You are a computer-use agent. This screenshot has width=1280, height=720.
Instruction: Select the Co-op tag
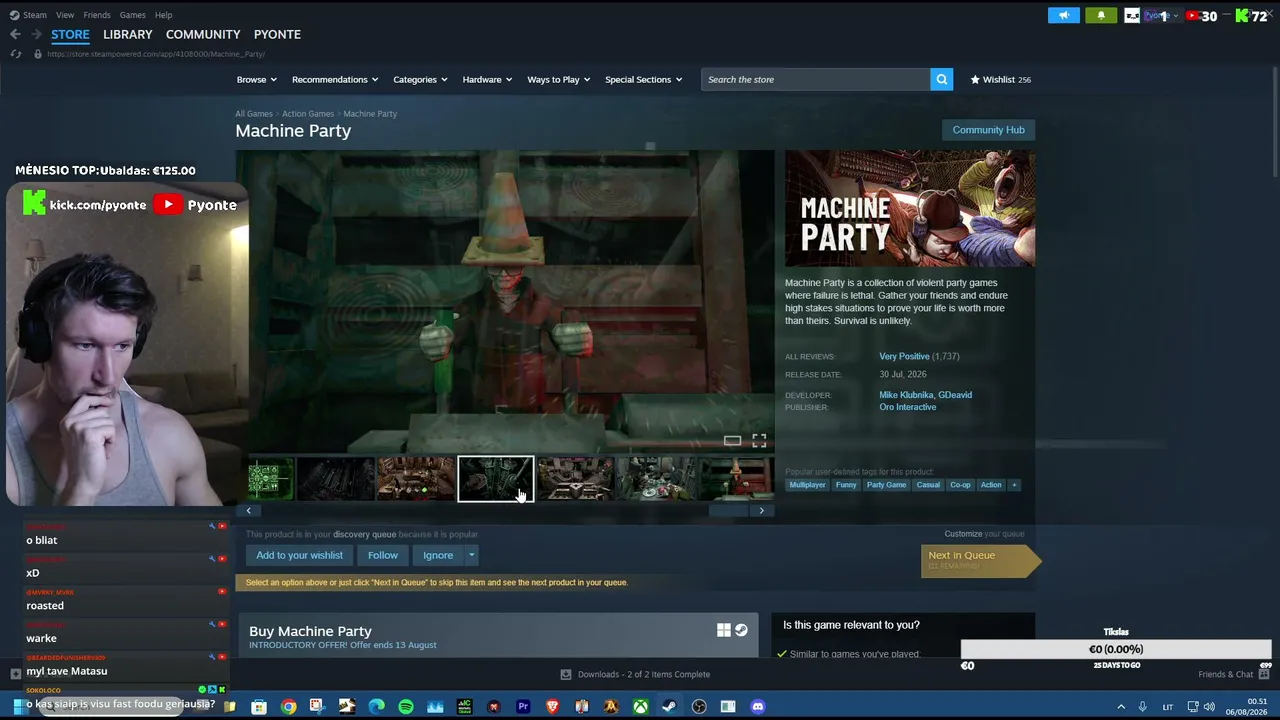pyautogui.click(x=960, y=485)
